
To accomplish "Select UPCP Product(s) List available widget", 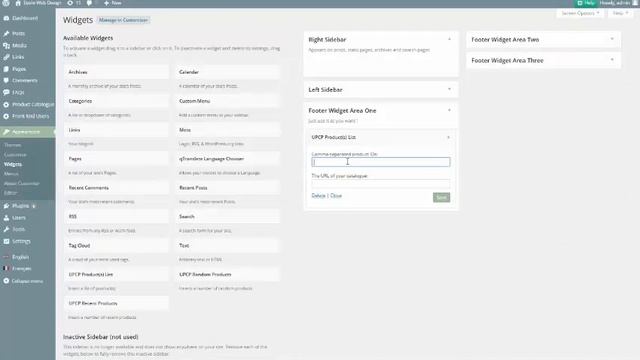I will pos(116,275).
